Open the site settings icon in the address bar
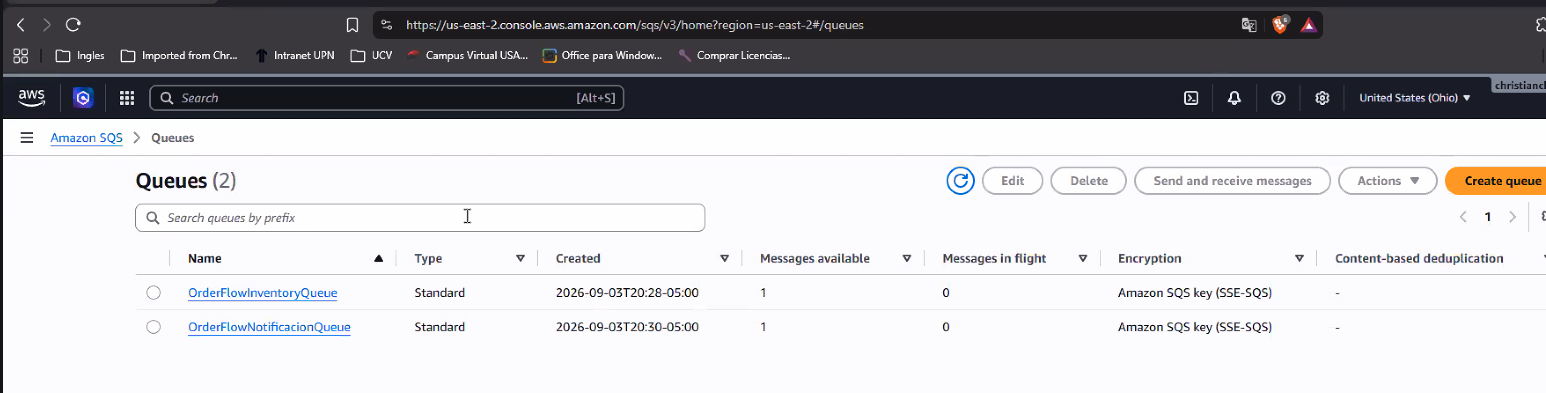This screenshot has width=1546, height=393. click(387, 25)
